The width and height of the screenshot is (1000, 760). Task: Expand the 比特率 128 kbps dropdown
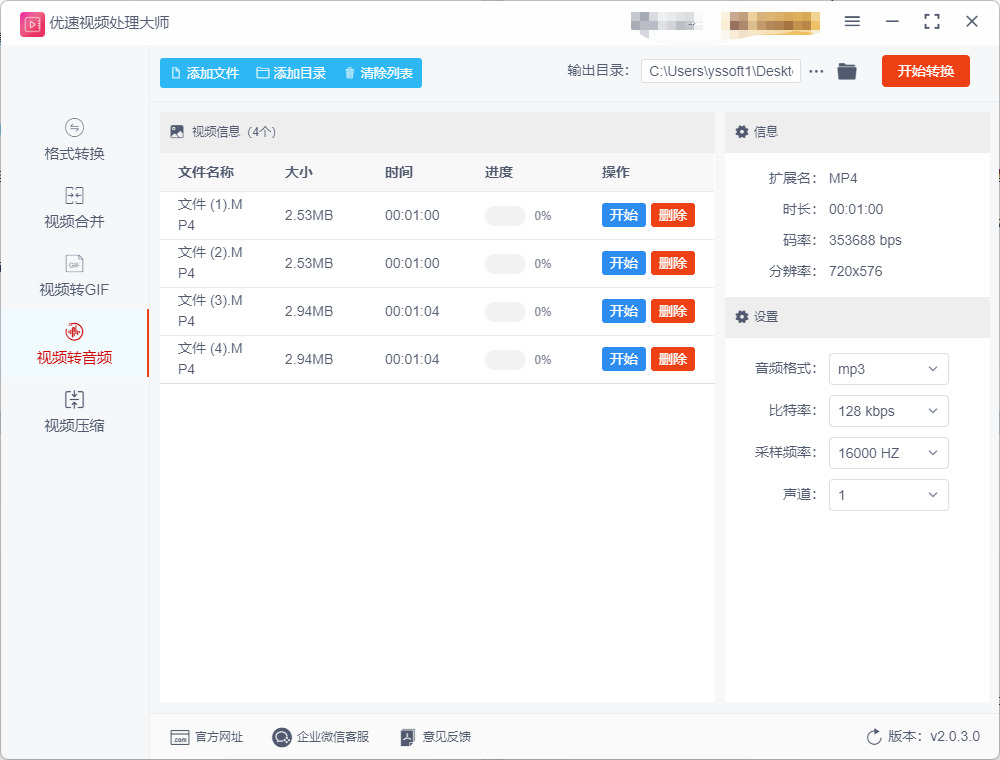(888, 411)
